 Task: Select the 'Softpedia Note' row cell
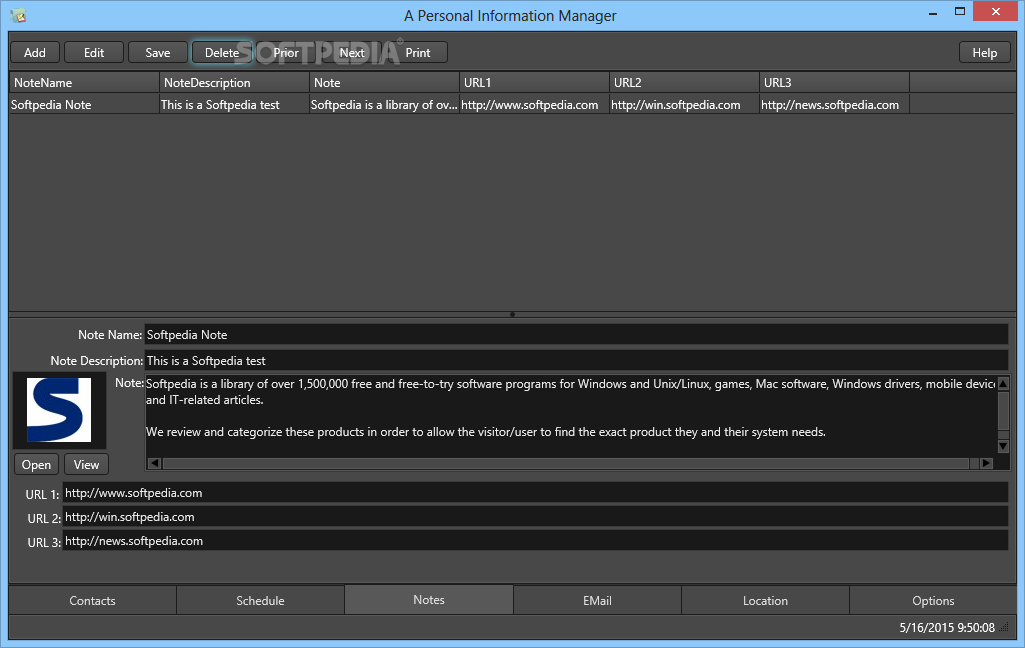pos(84,105)
